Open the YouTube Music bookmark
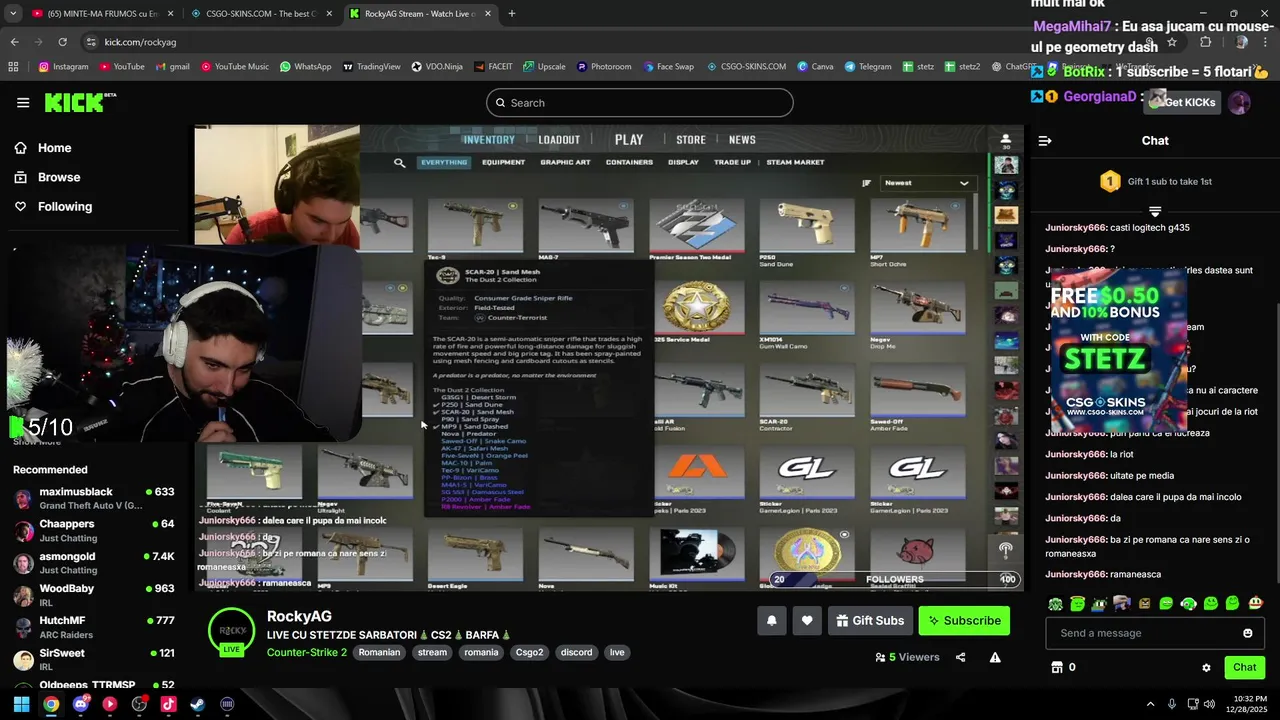Viewport: 1280px width, 720px height. click(x=235, y=67)
